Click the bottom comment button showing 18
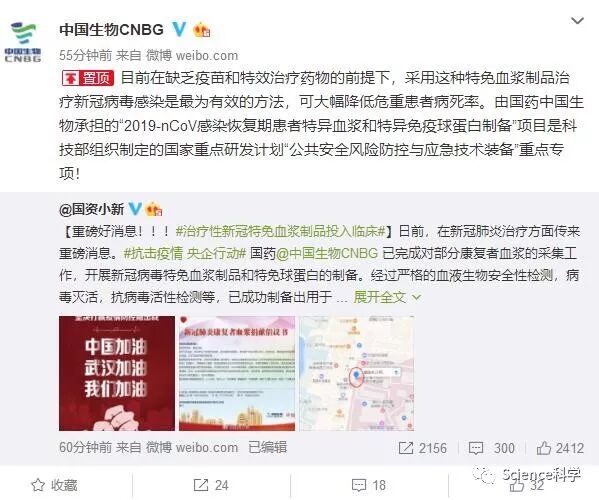The width and height of the screenshot is (599, 500). click(x=369, y=485)
